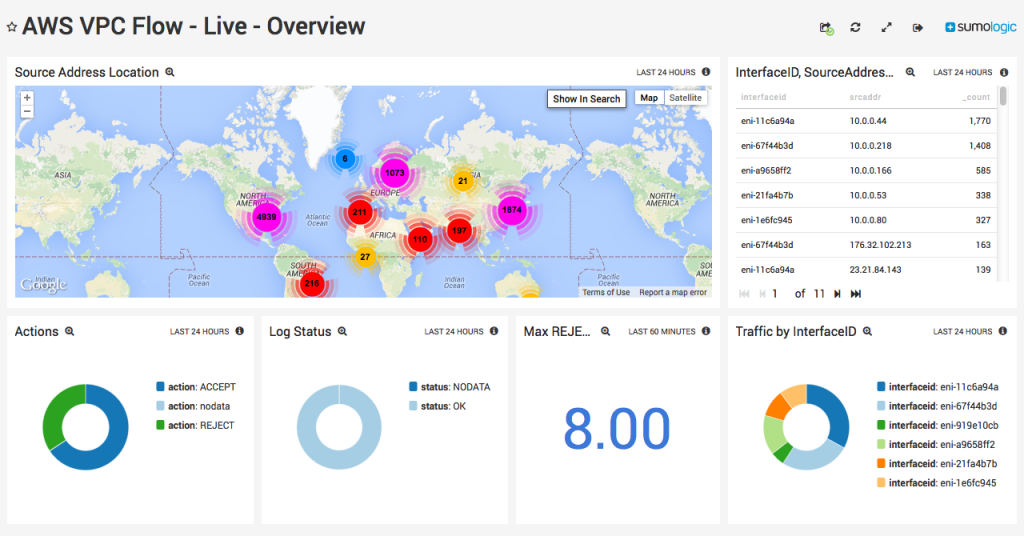Click the yellow cluster marker labeled 21

click(462, 181)
